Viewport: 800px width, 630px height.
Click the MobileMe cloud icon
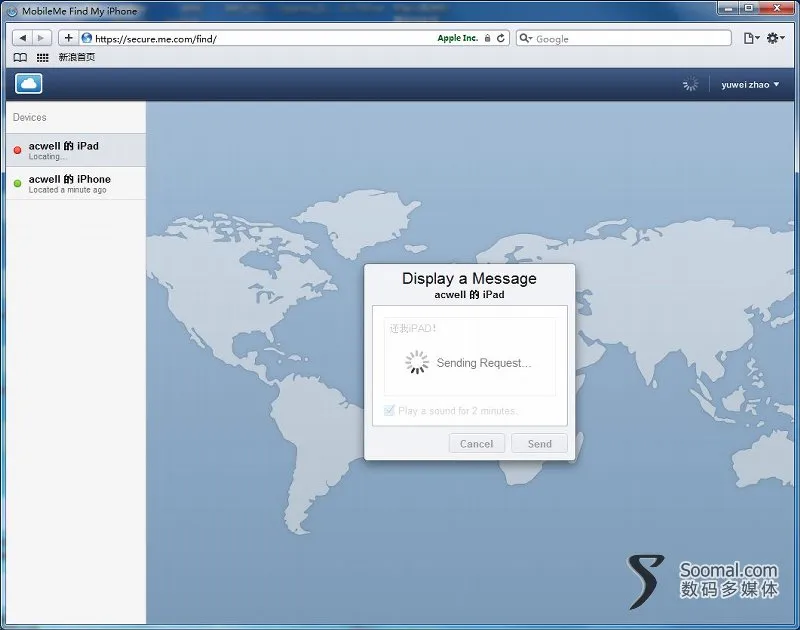pos(29,84)
